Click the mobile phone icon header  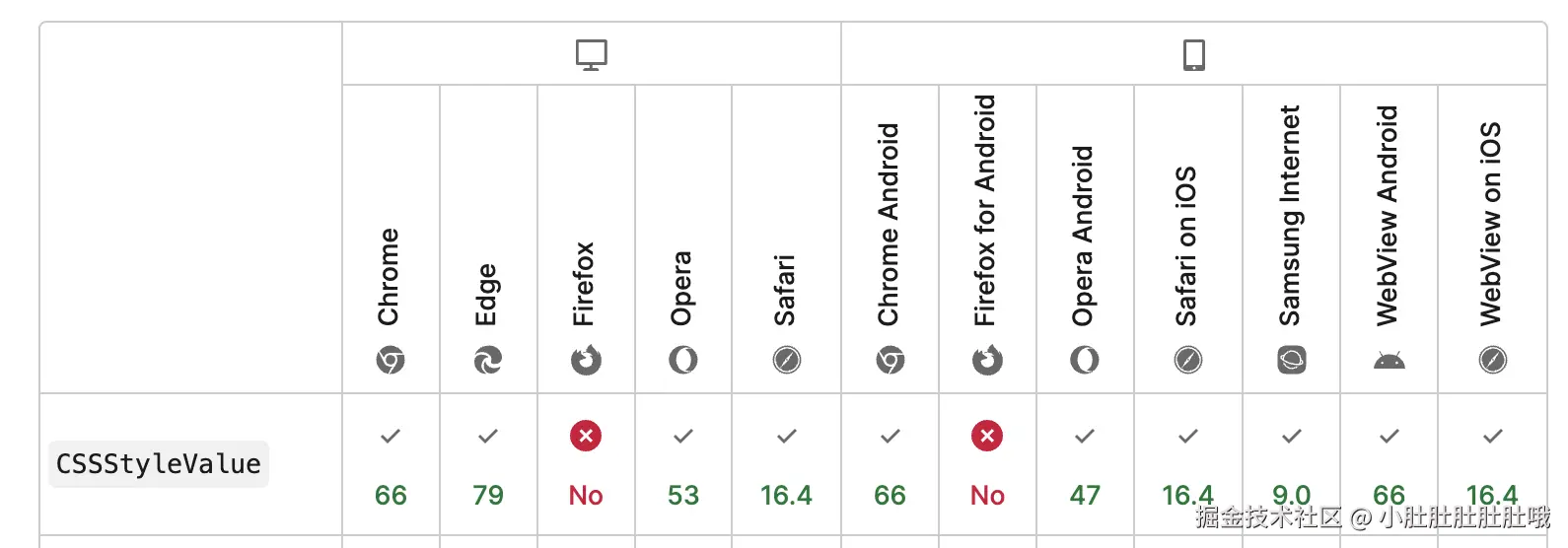(x=1193, y=54)
